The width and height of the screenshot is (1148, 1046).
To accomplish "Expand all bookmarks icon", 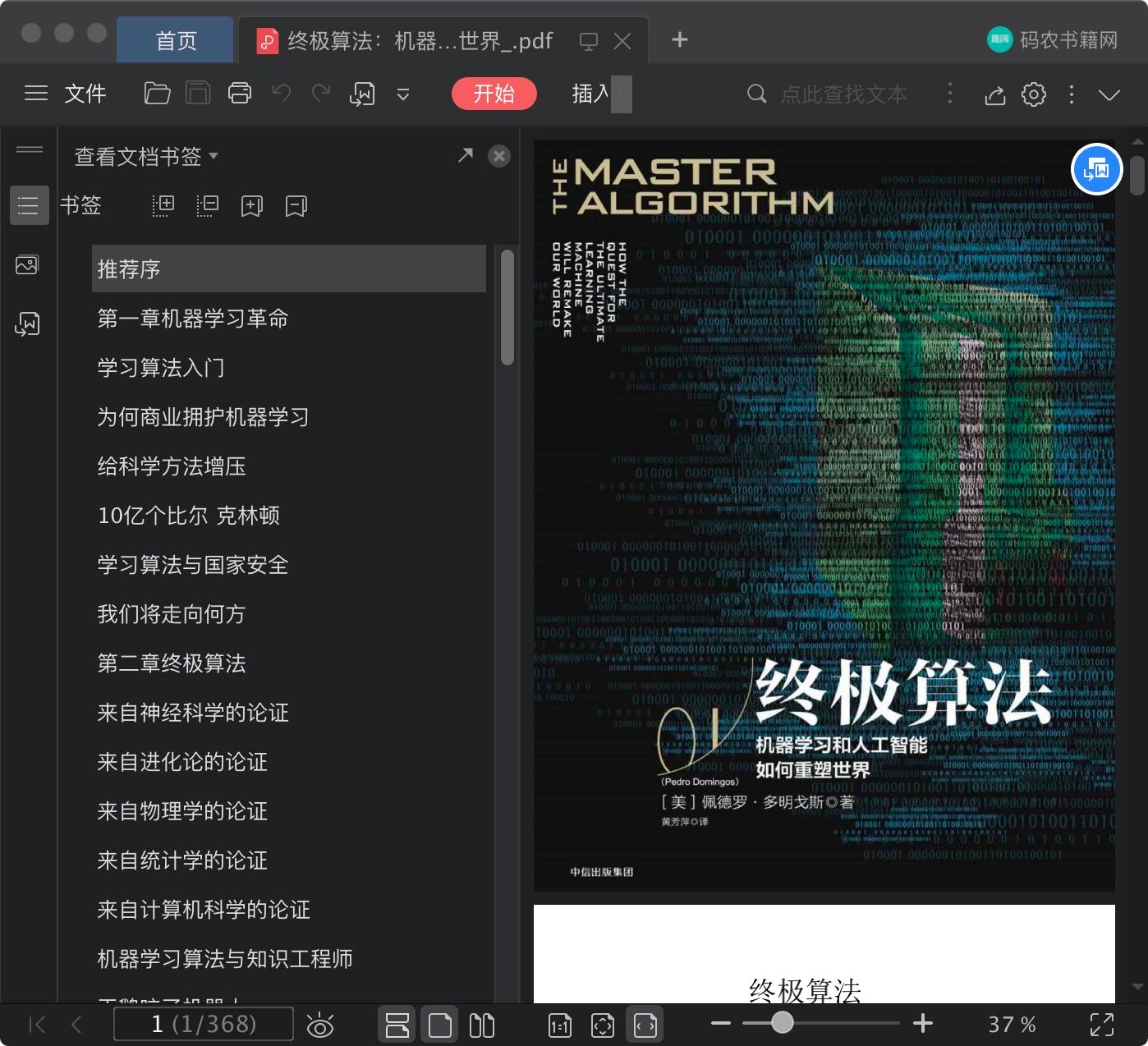I will 163,205.
